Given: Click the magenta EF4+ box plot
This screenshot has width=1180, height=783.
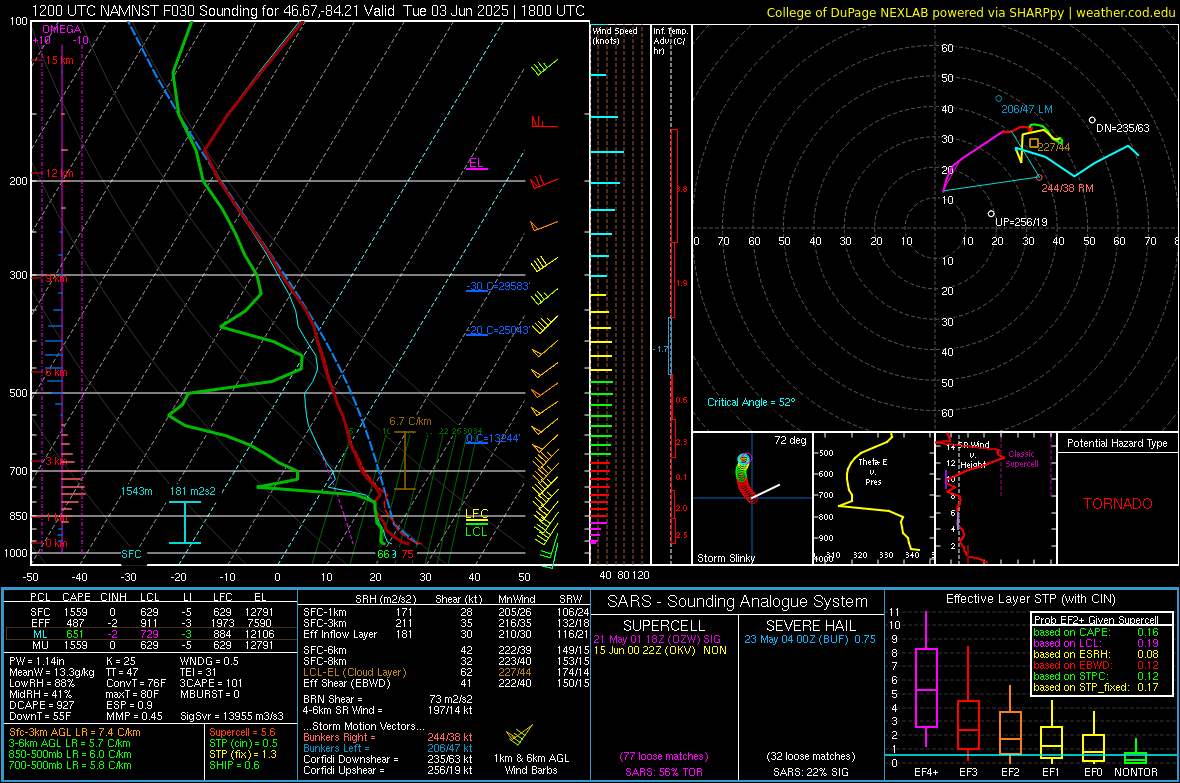Looking at the screenshot, I should pos(926,680).
